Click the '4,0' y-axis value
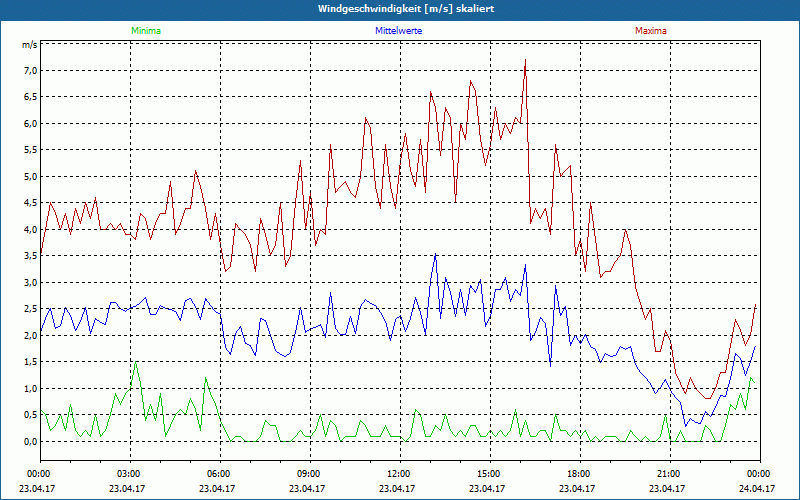The height and width of the screenshot is (500, 800). point(30,230)
